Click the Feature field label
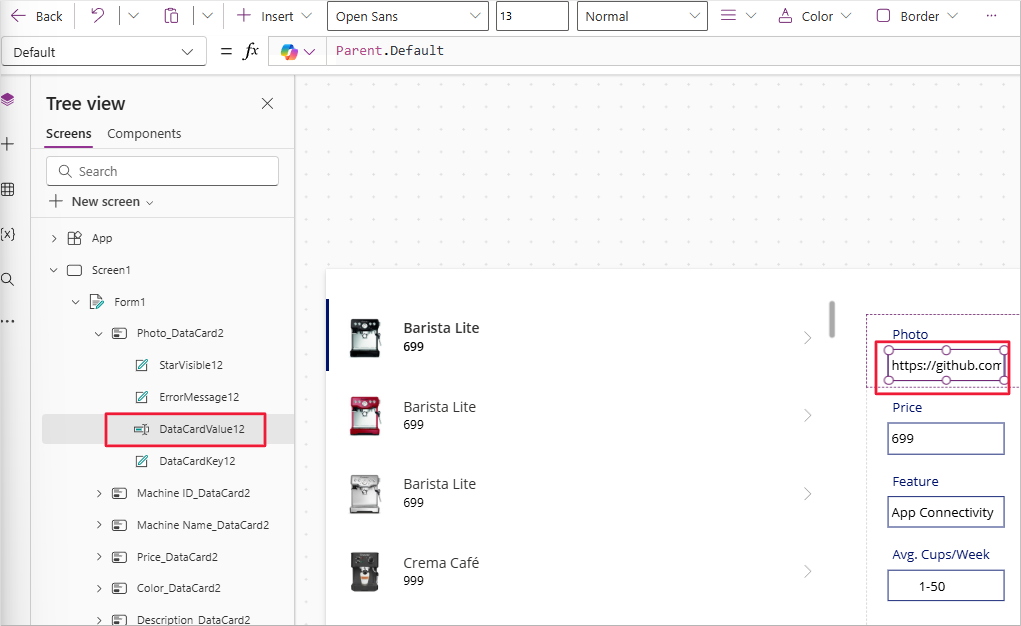The width and height of the screenshot is (1021, 626). (915, 481)
